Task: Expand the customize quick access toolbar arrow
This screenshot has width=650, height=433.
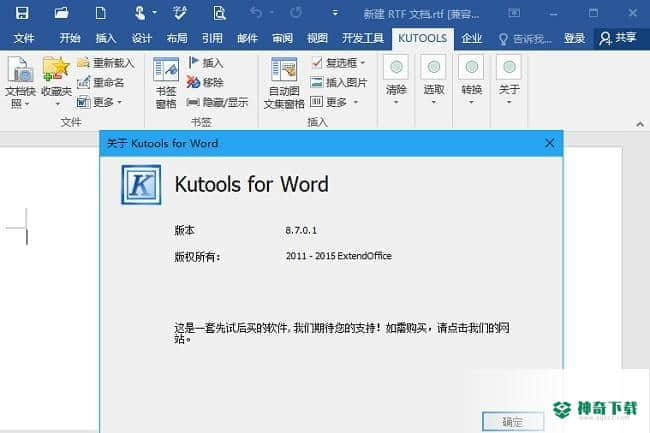Action: (x=335, y=13)
